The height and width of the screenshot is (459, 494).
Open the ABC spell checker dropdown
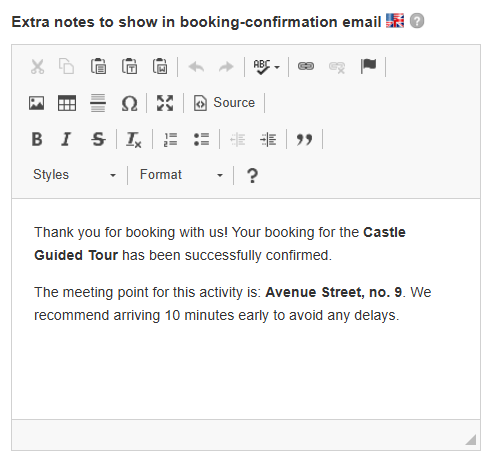click(266, 67)
